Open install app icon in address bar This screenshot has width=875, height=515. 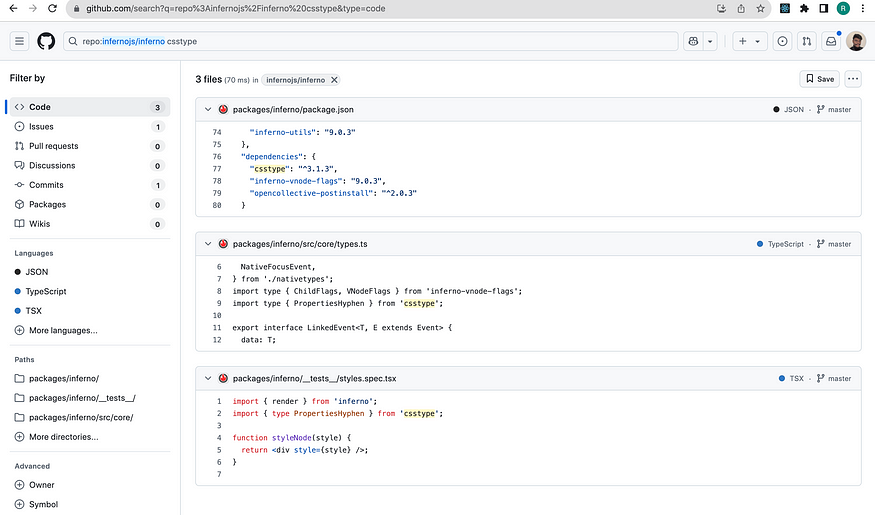[722, 8]
